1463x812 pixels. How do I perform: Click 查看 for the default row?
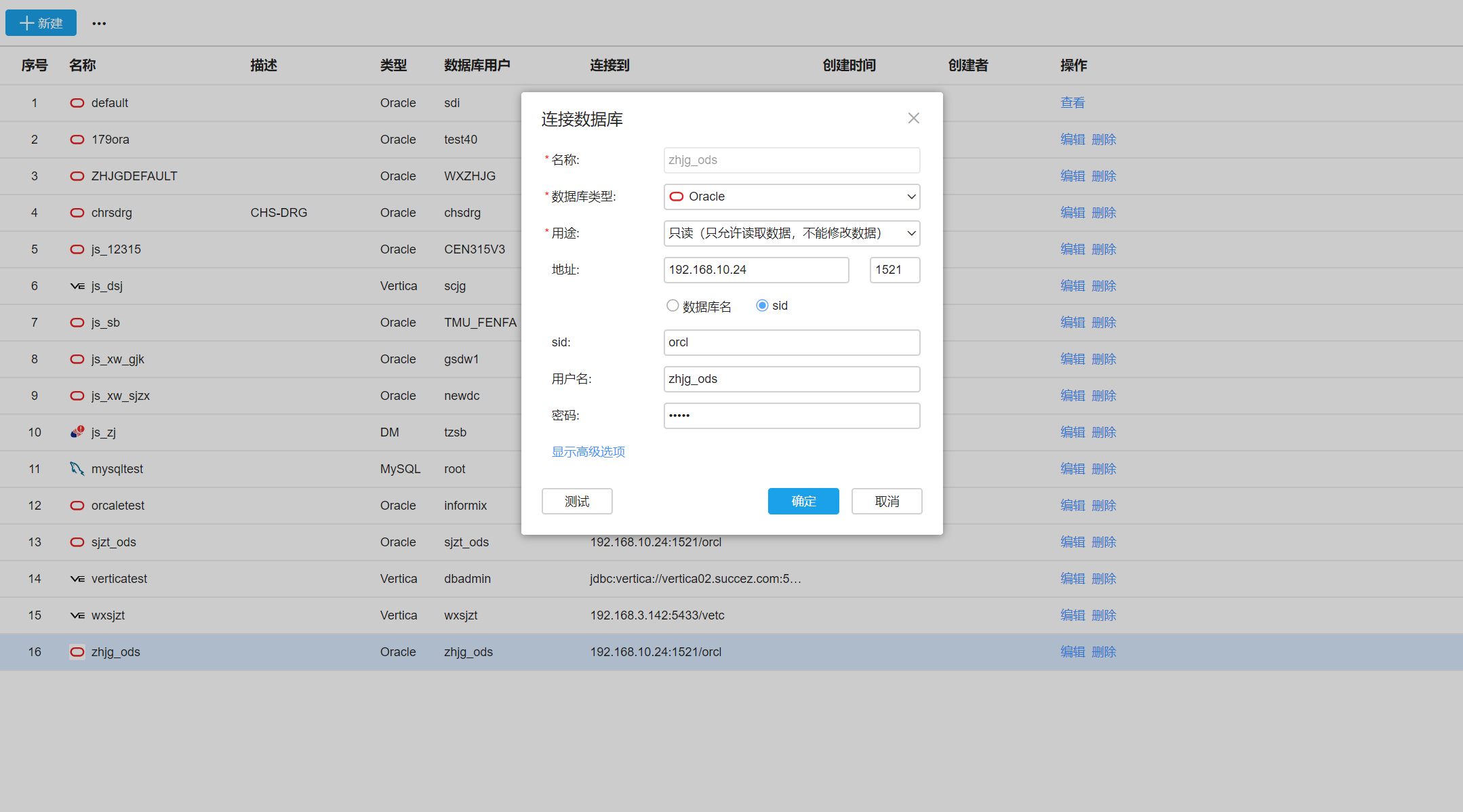click(x=1073, y=103)
